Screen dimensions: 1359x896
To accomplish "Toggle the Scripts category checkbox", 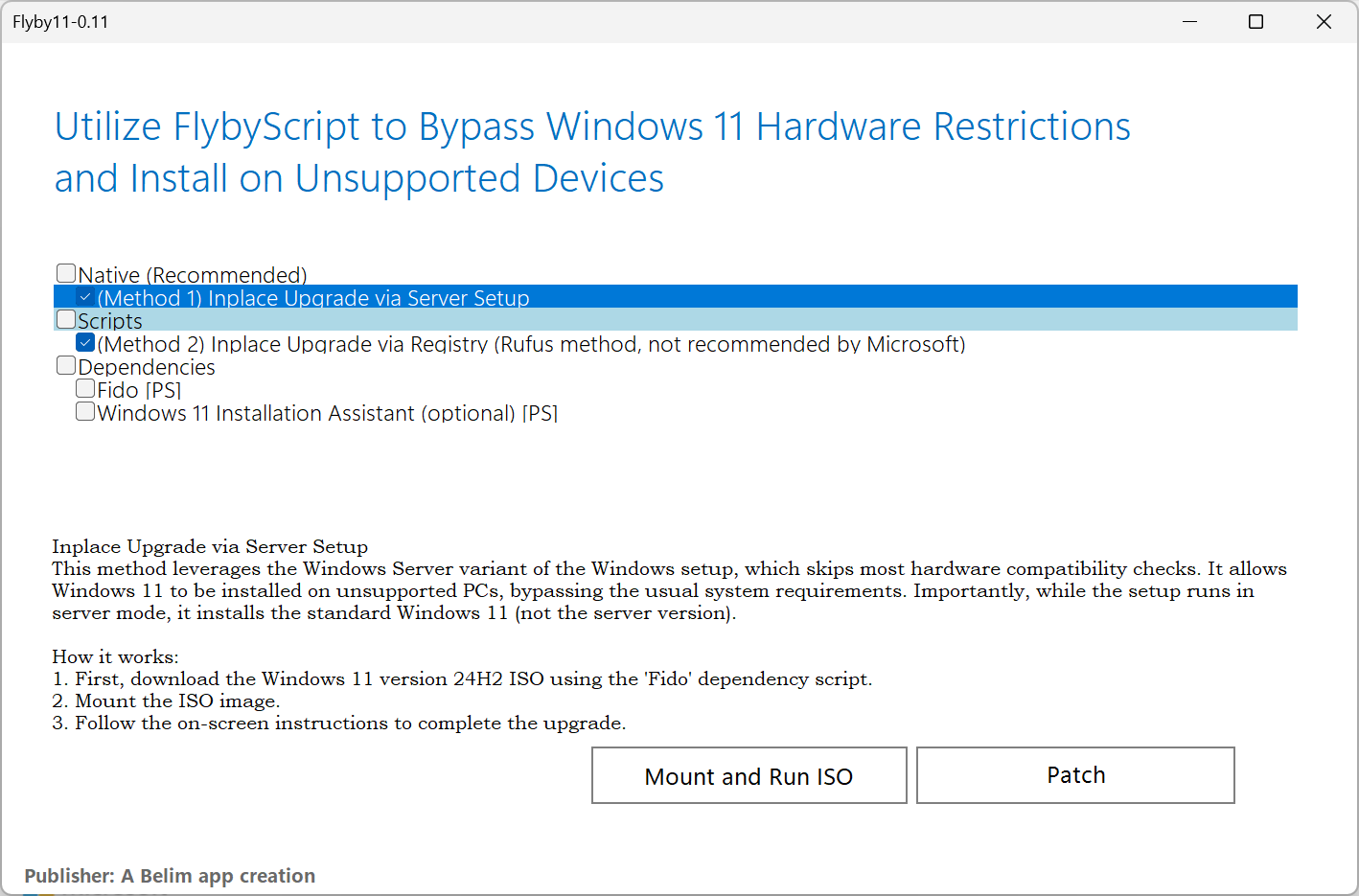I will [x=66, y=319].
